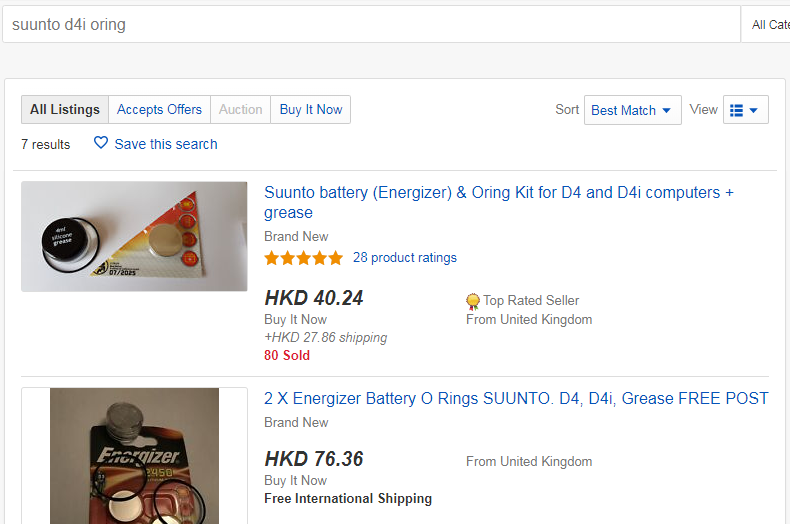Open the All Categories dropdown
Viewport: 790px width, 524px height.
[x=766, y=24]
